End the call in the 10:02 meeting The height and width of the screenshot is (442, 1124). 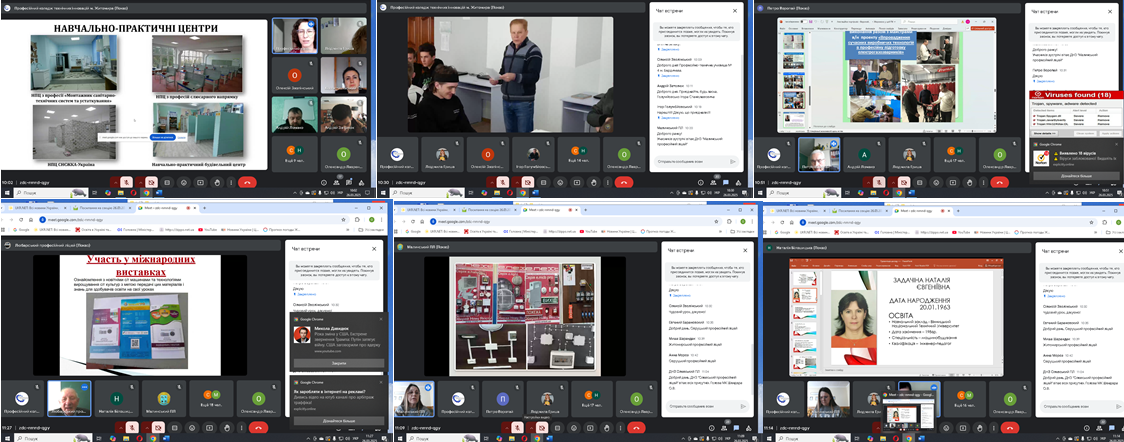(247, 183)
